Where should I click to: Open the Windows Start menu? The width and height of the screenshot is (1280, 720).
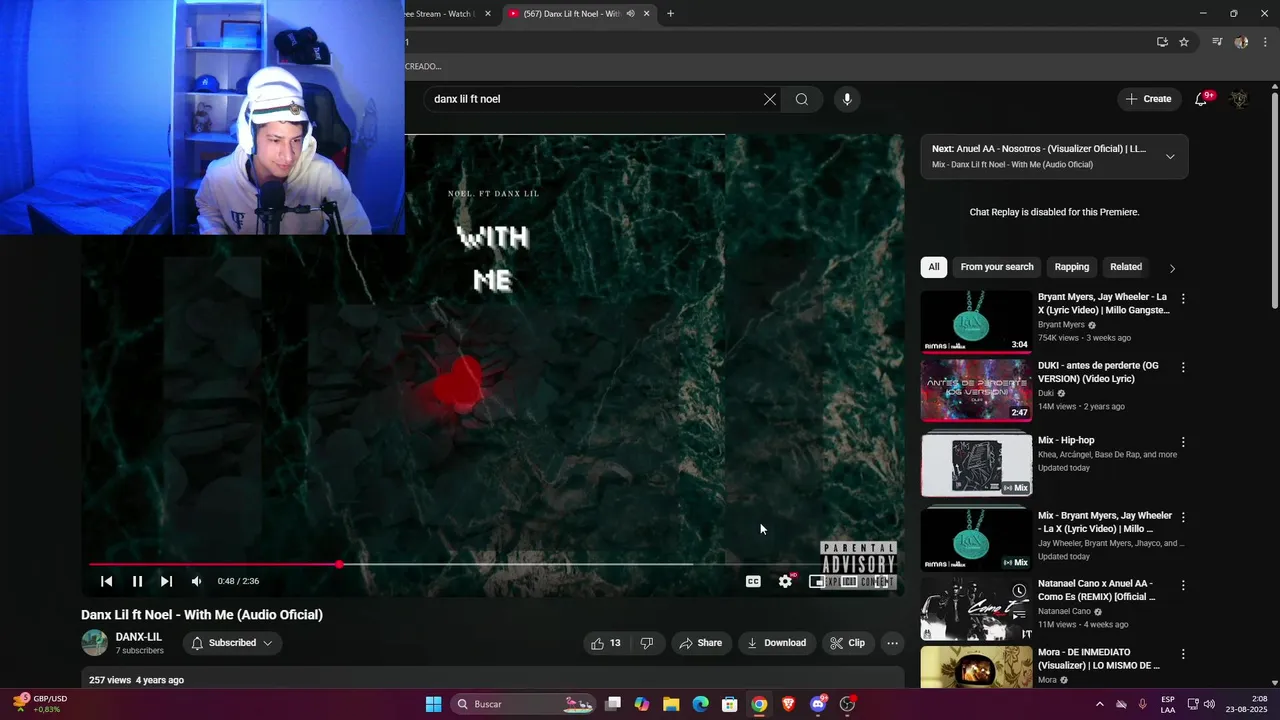coord(433,704)
